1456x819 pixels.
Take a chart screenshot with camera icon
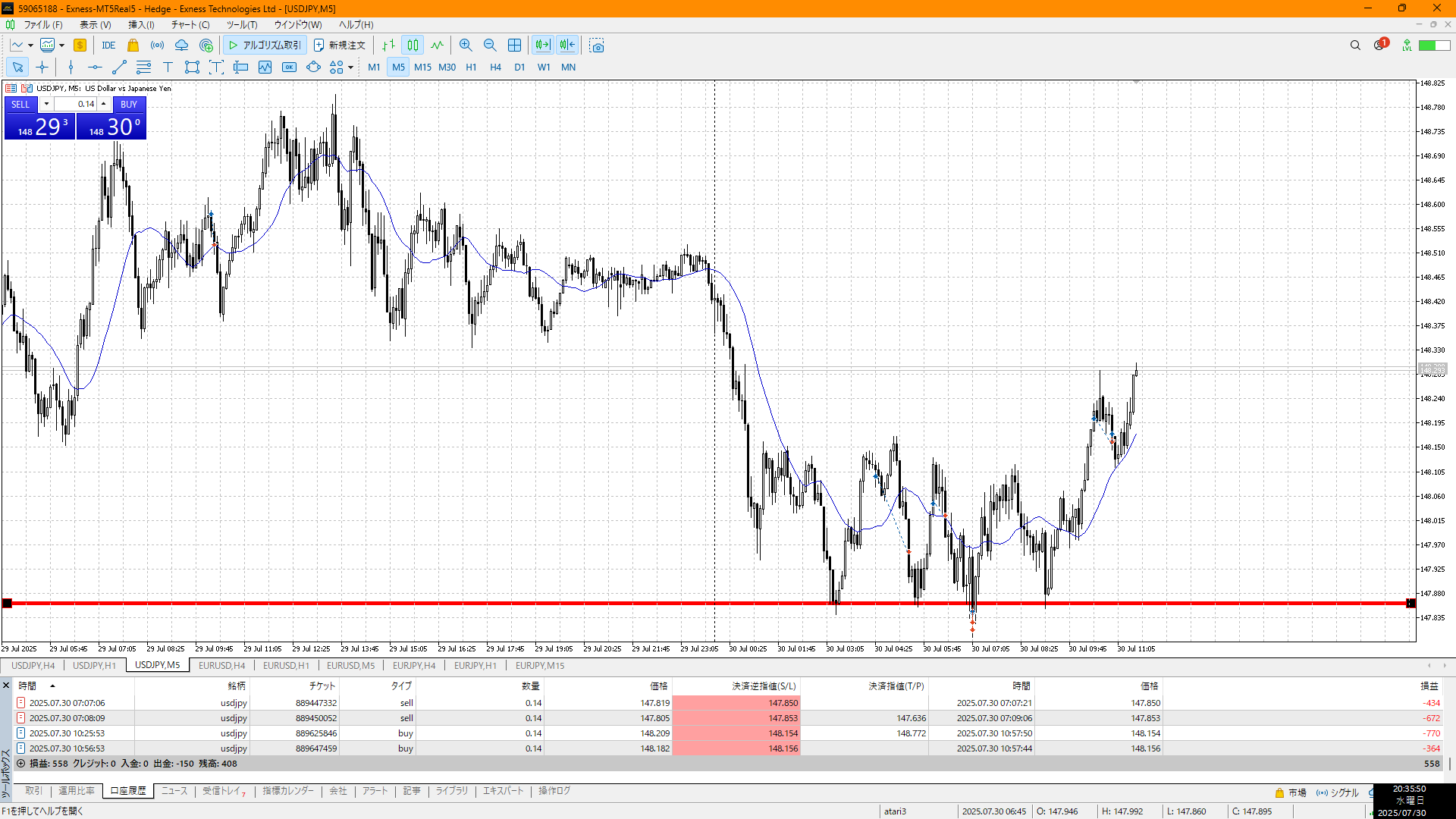click(597, 45)
